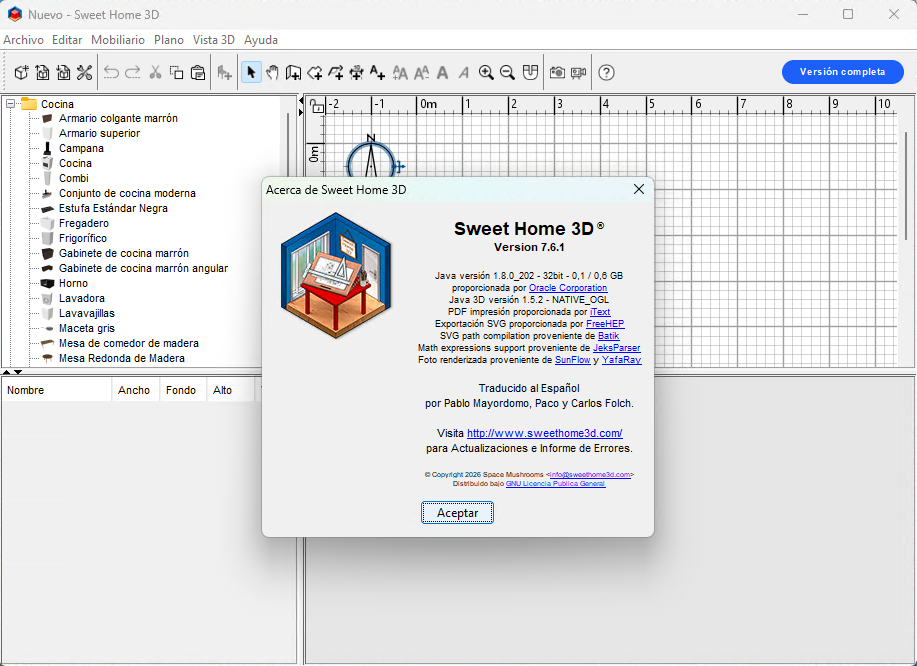The width and height of the screenshot is (917, 666).
Task: Create a video with the camcorder icon
Action: [578, 73]
